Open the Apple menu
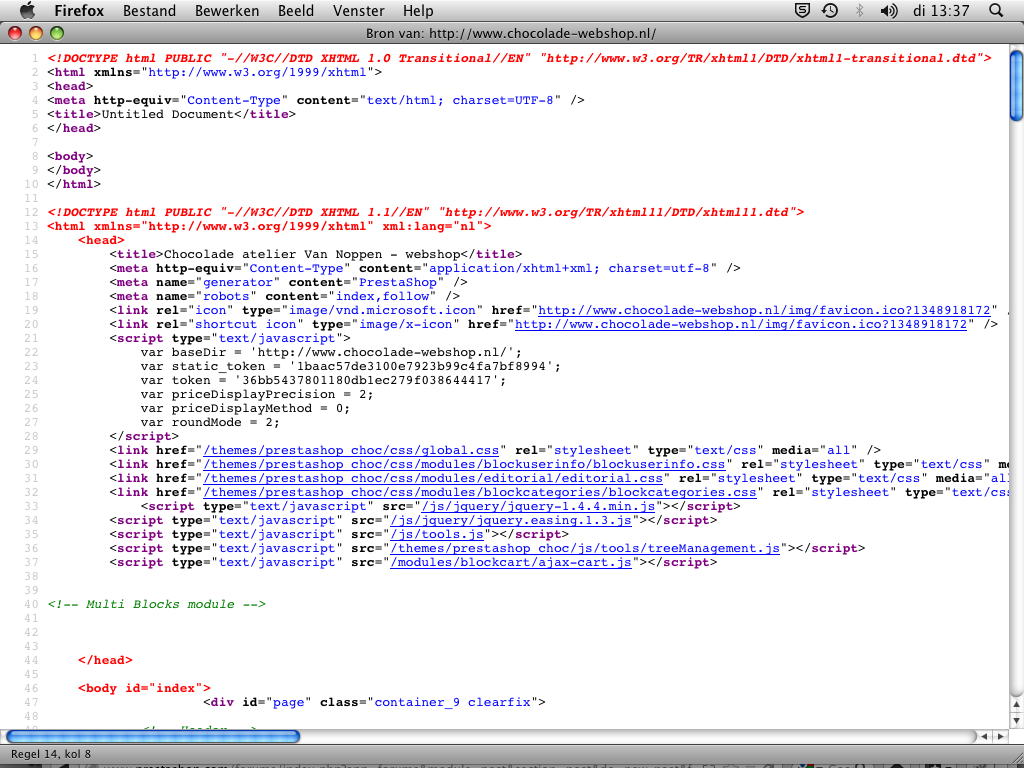The width and height of the screenshot is (1024, 768). 27,10
